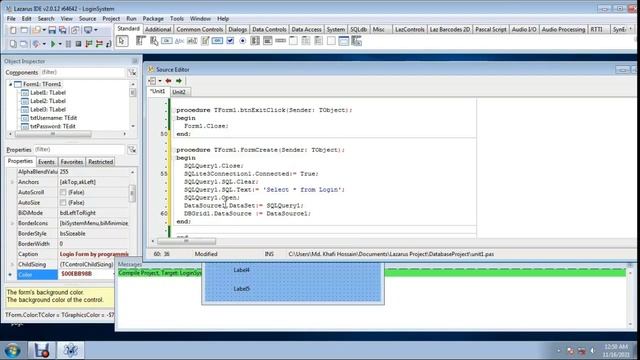Viewport: 640px width, 360px height.
Task: Pick the TMemo component from palette
Action: [x=205, y=41]
